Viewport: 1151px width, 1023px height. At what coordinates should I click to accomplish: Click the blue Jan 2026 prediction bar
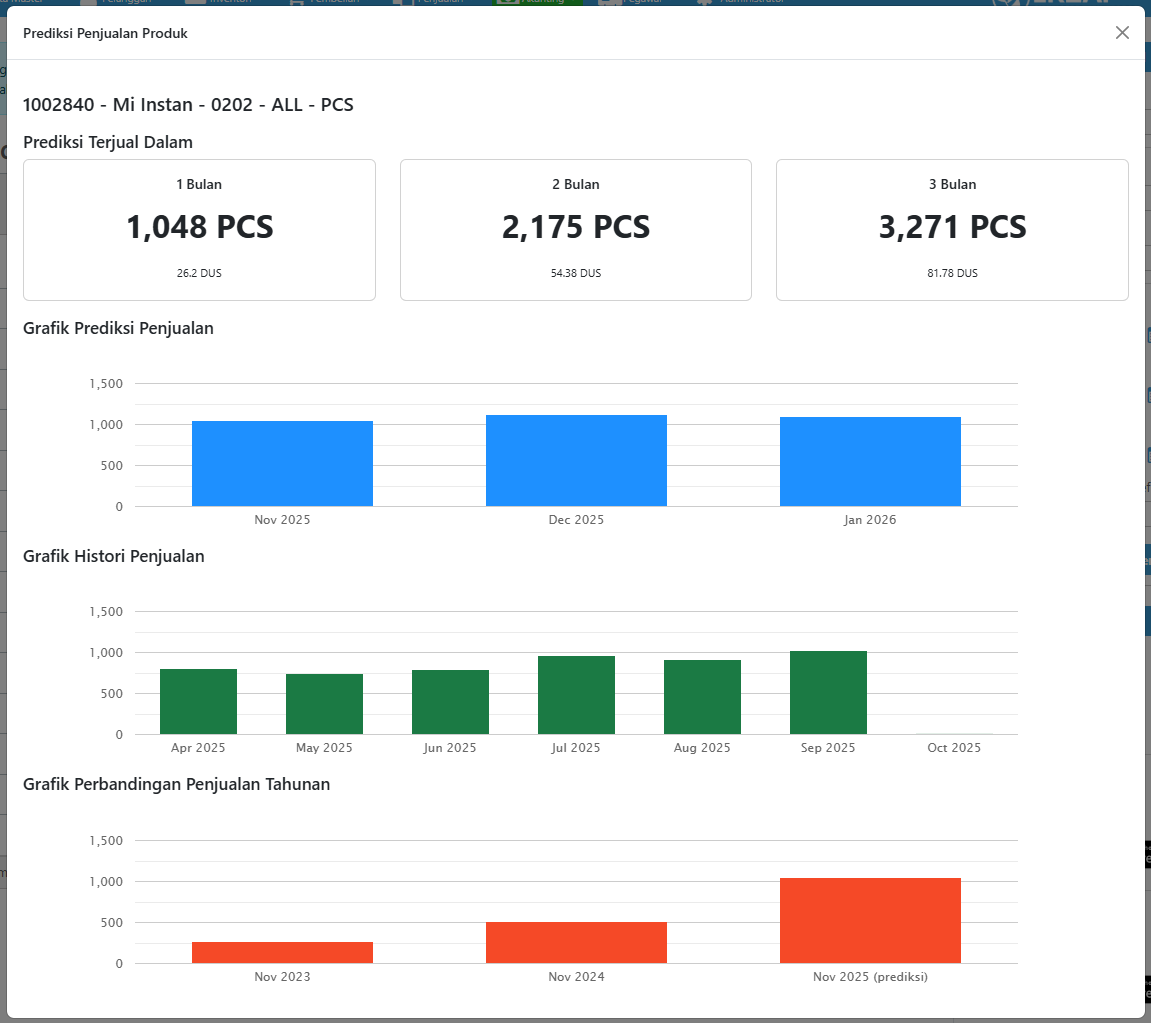[x=870, y=462]
